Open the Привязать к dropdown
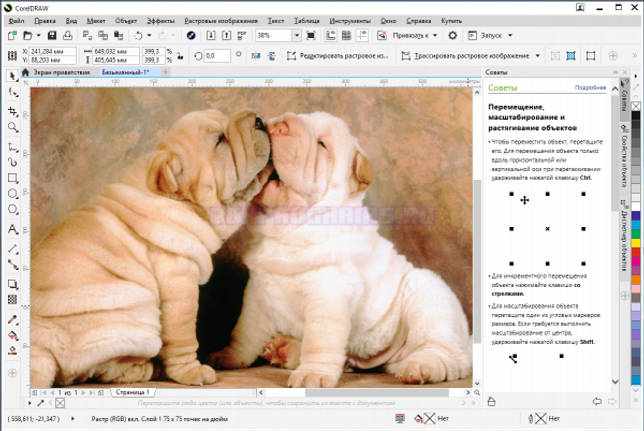Screen dimensions: 644x431 click(415, 35)
